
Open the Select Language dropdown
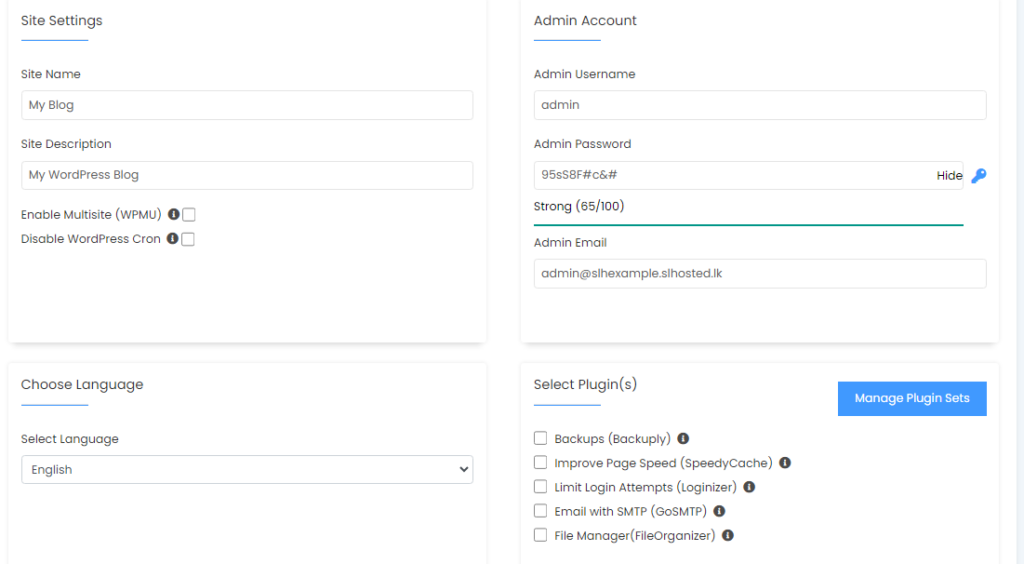[x=247, y=470]
